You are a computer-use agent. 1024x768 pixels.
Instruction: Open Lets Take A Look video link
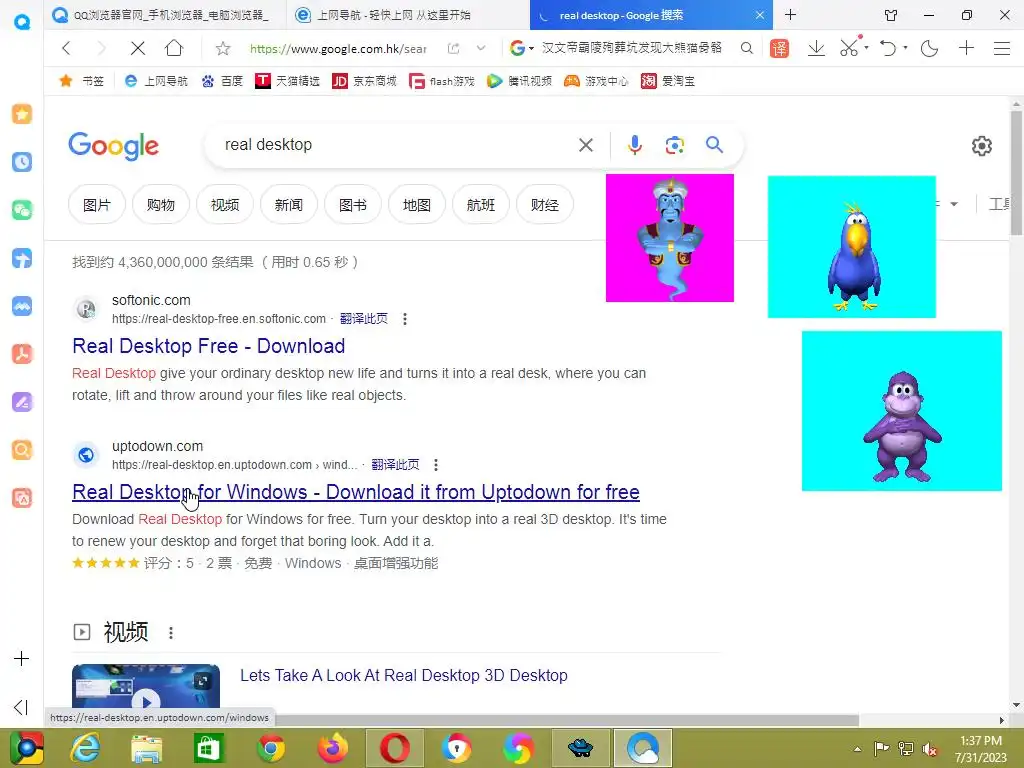pos(404,675)
